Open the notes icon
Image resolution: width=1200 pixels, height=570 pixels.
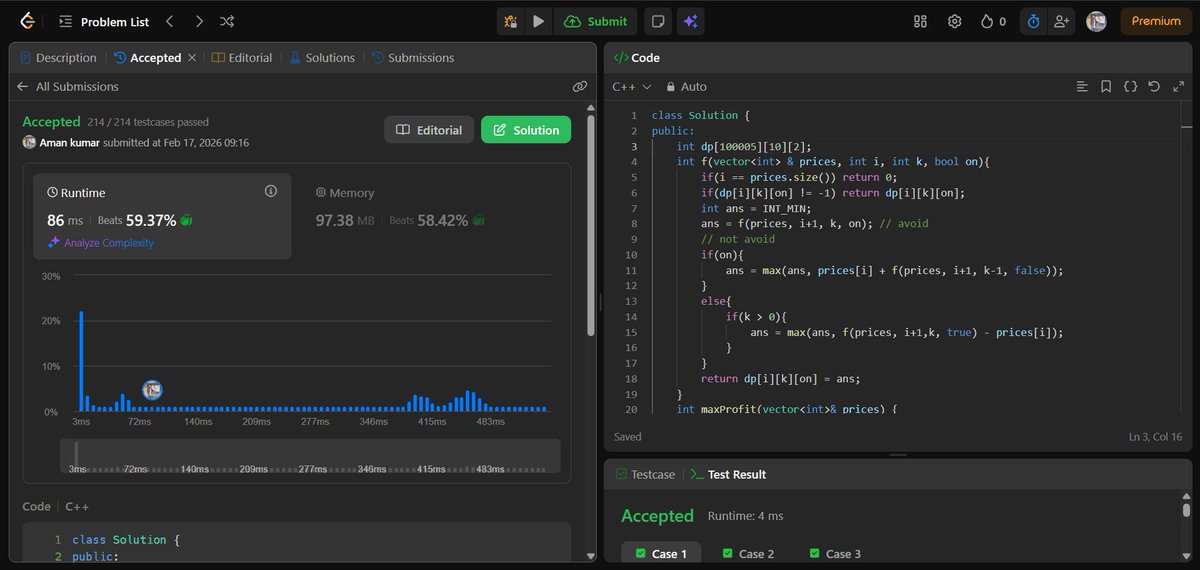click(657, 21)
